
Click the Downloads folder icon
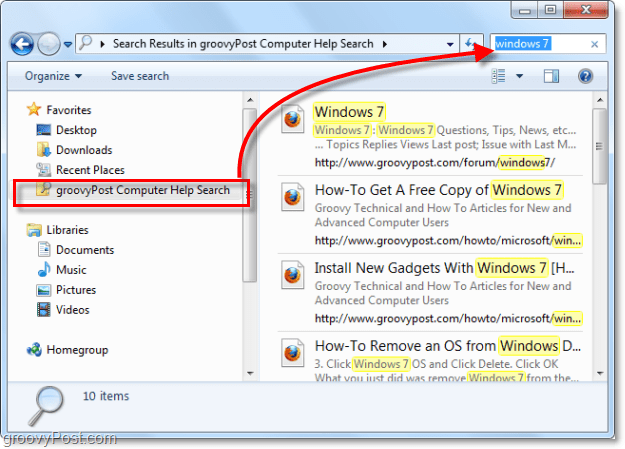pyautogui.click(x=43, y=150)
